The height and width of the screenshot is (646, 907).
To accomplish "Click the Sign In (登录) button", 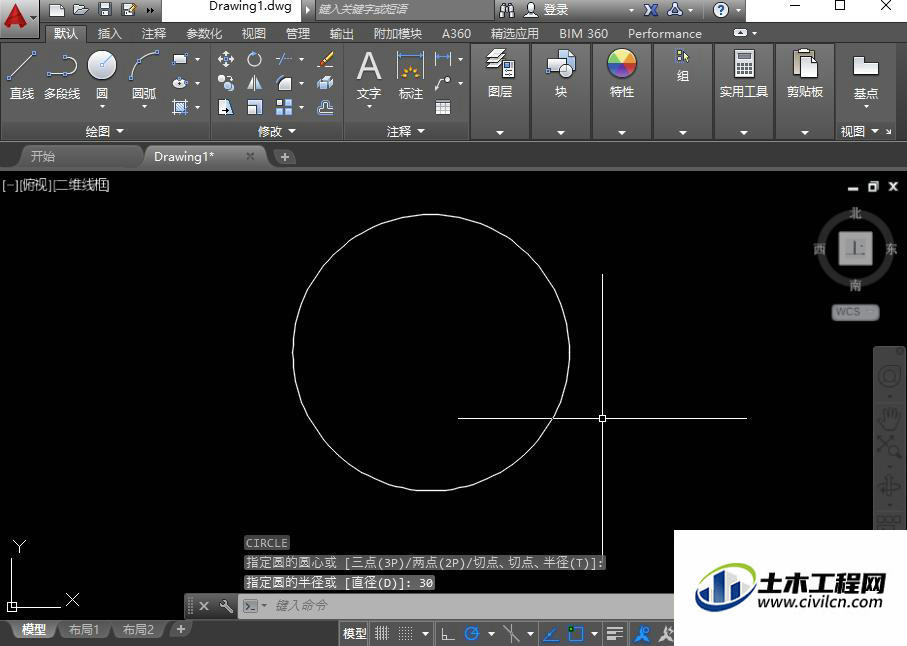I will coord(547,9).
